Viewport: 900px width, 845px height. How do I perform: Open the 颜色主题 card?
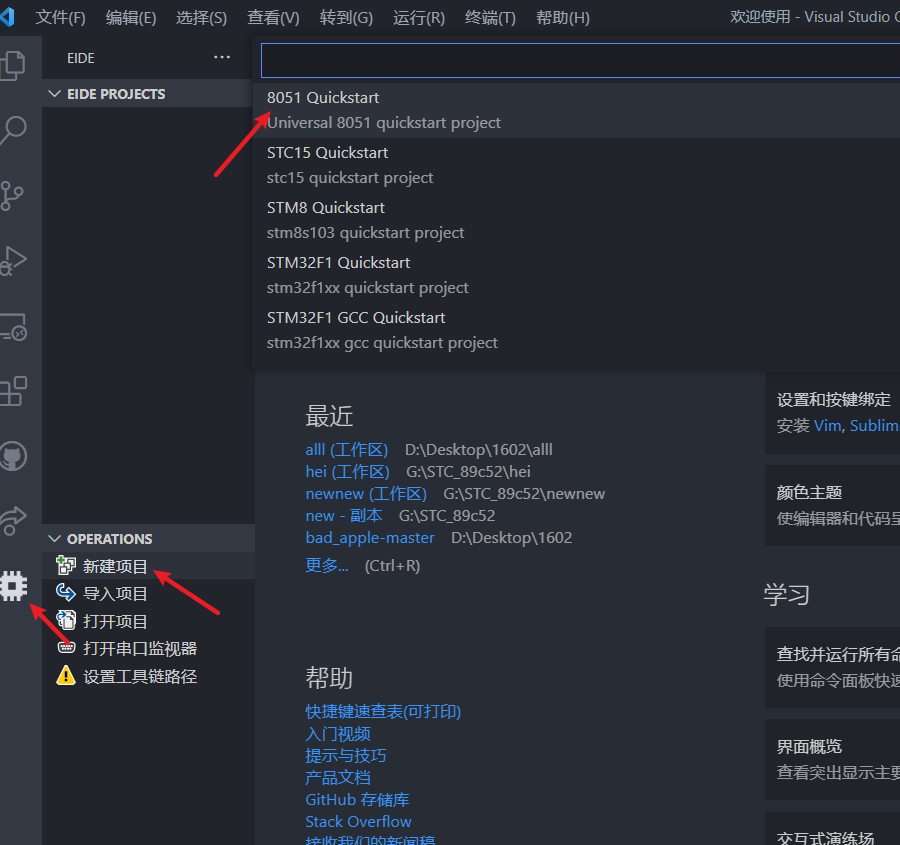(x=832, y=505)
